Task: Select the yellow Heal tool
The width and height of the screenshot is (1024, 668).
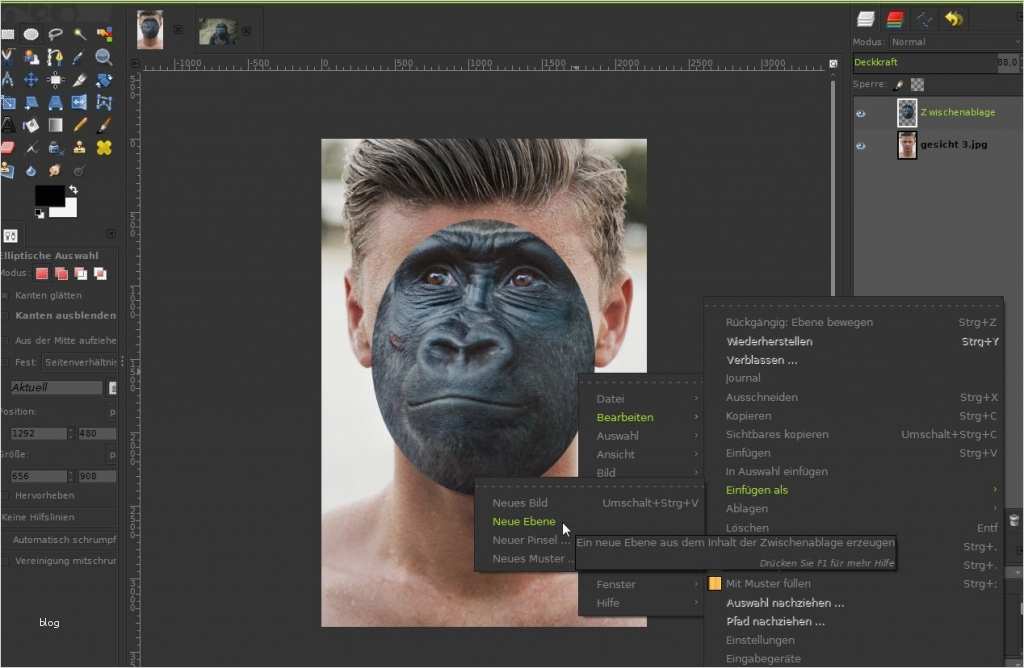Action: pos(104,148)
